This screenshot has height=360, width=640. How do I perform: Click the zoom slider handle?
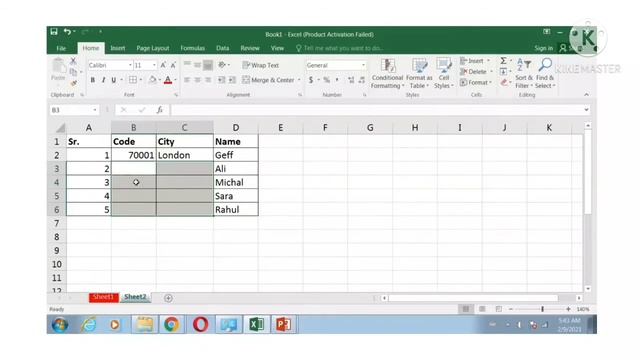[542, 309]
